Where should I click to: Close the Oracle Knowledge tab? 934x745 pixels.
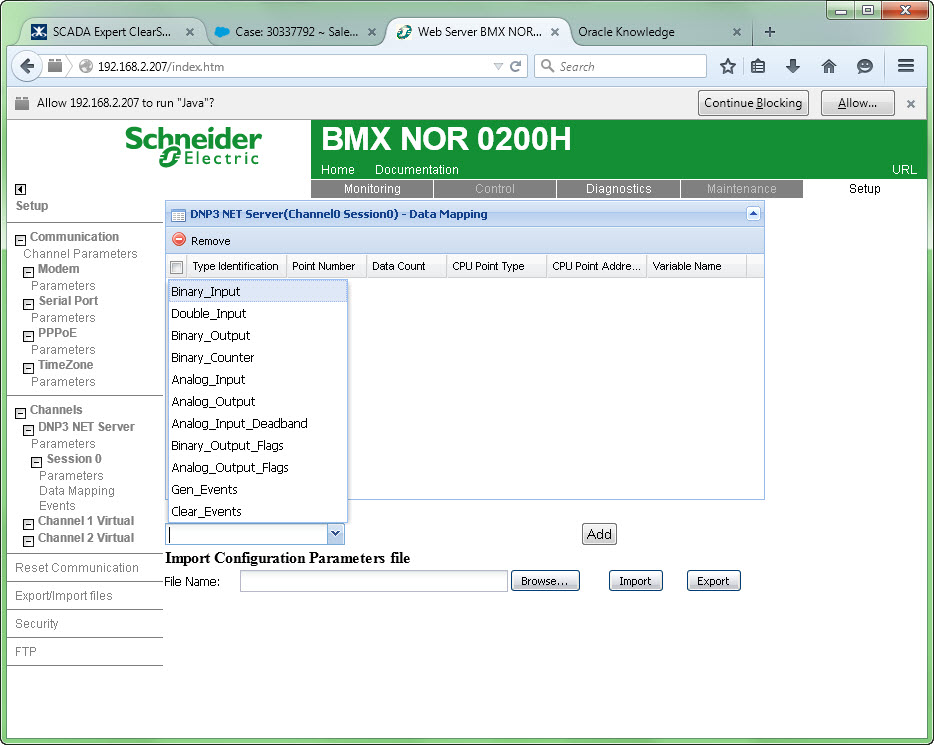click(737, 32)
